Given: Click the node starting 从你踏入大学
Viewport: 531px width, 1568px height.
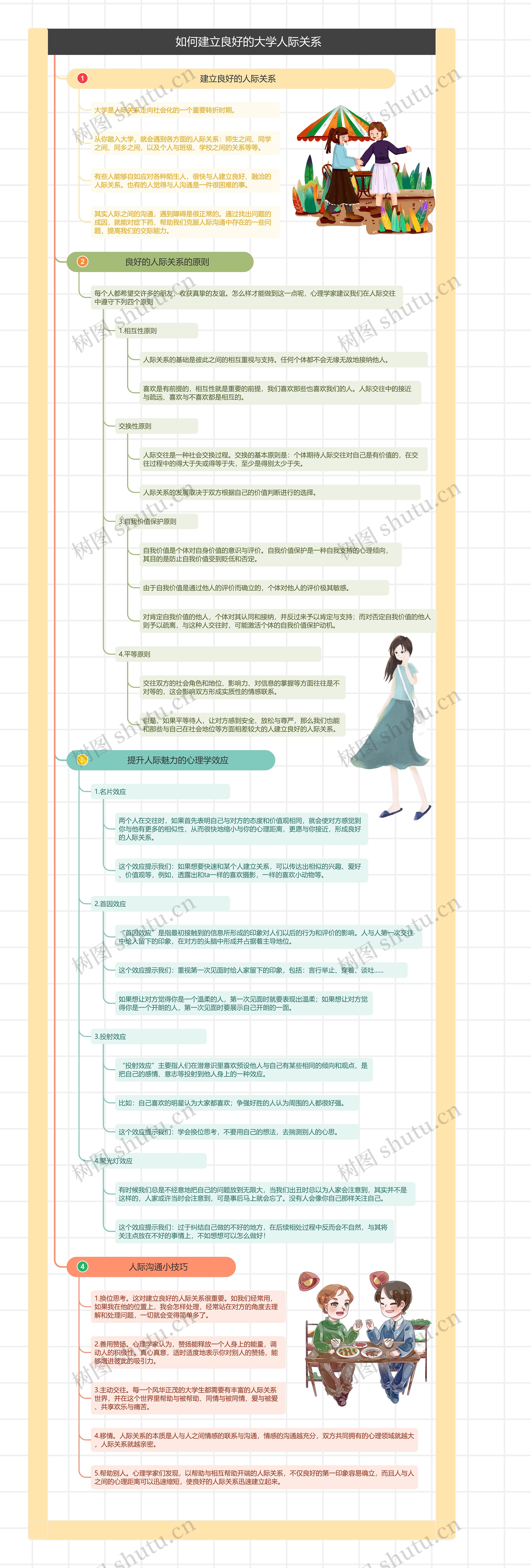Looking at the screenshot, I should [185, 143].
